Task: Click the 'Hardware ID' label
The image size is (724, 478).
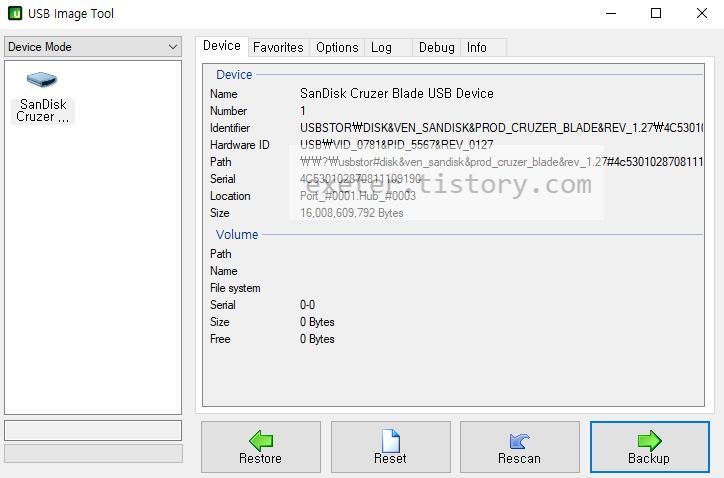Action: coord(240,145)
